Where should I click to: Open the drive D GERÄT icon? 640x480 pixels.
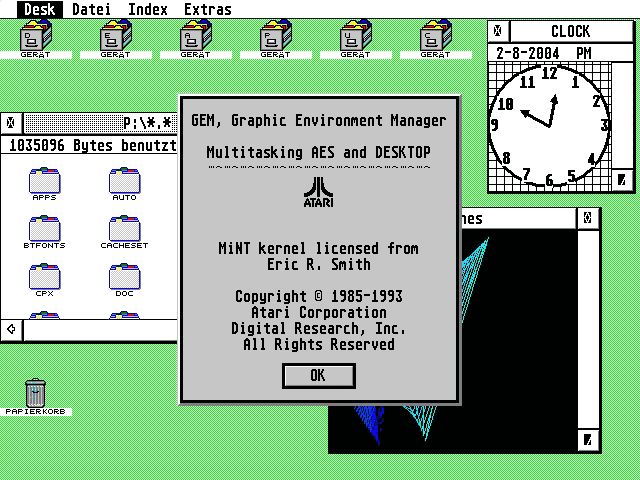coord(36,38)
